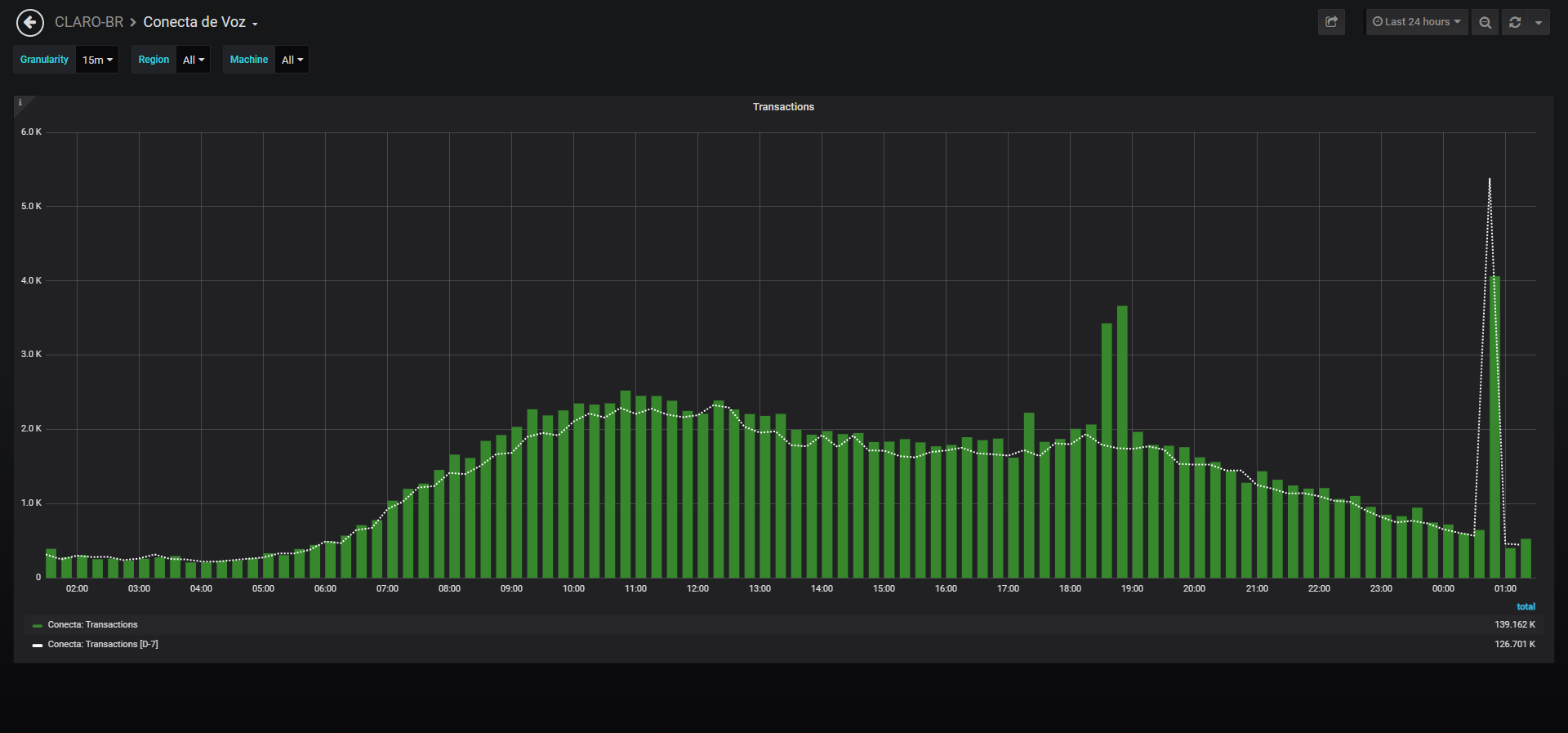This screenshot has height=733, width=1568.
Task: Toggle the Conecta: Transactions [D-7] legend series
Action: (103, 645)
